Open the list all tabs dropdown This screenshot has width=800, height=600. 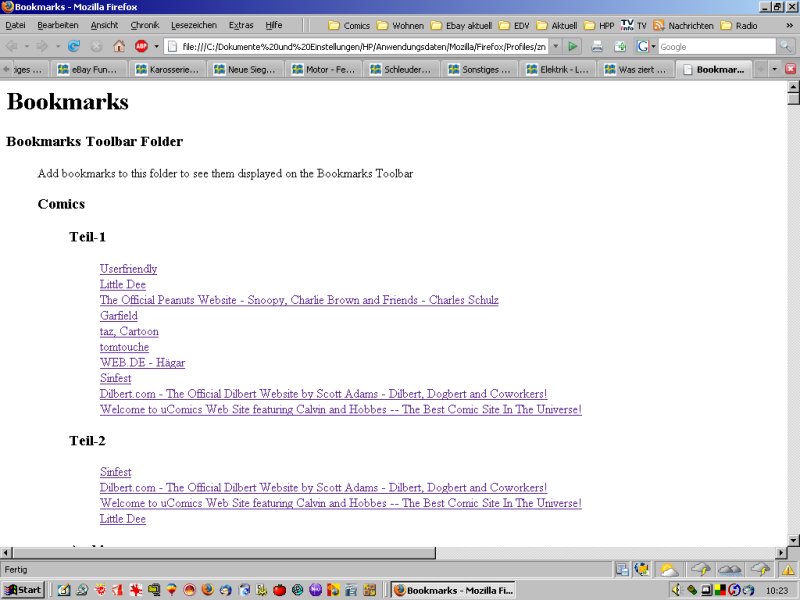pyautogui.click(x=774, y=69)
